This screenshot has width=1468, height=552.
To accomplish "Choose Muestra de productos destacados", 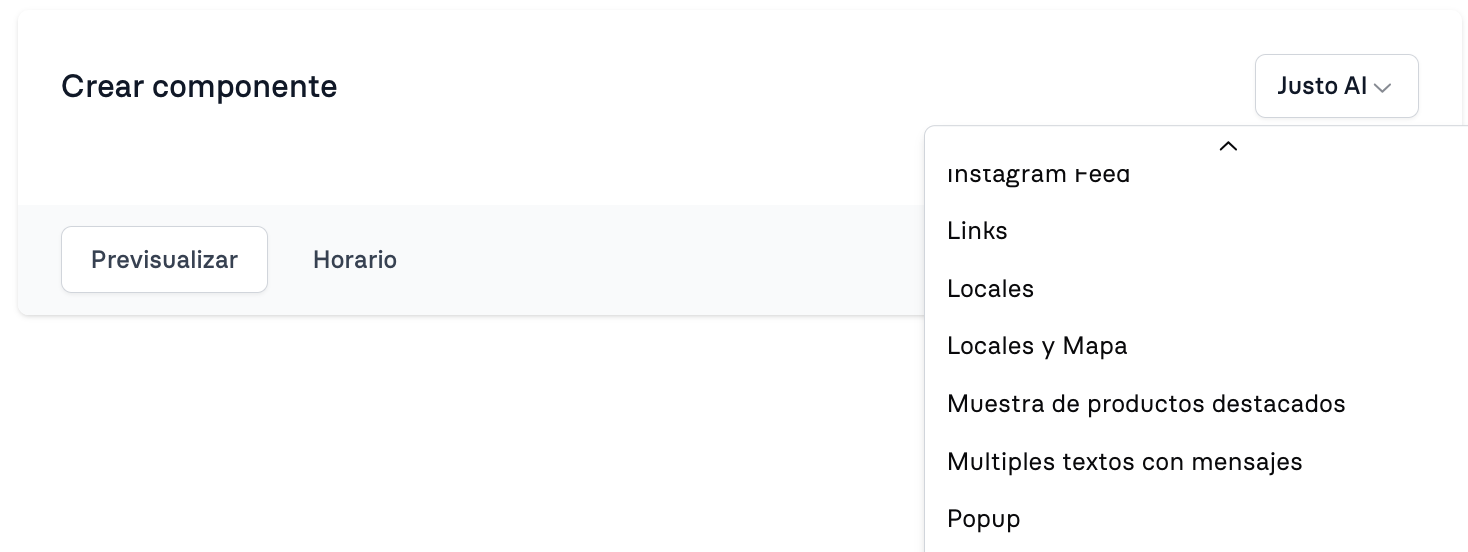I will tap(1197, 404).
